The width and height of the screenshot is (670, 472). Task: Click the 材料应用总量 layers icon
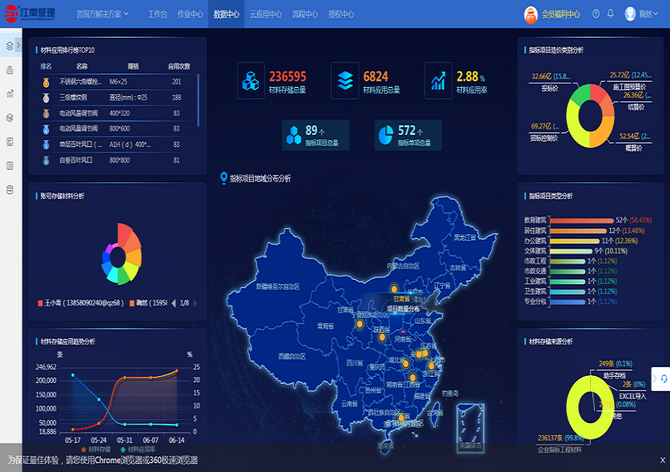pyautogui.click(x=345, y=81)
